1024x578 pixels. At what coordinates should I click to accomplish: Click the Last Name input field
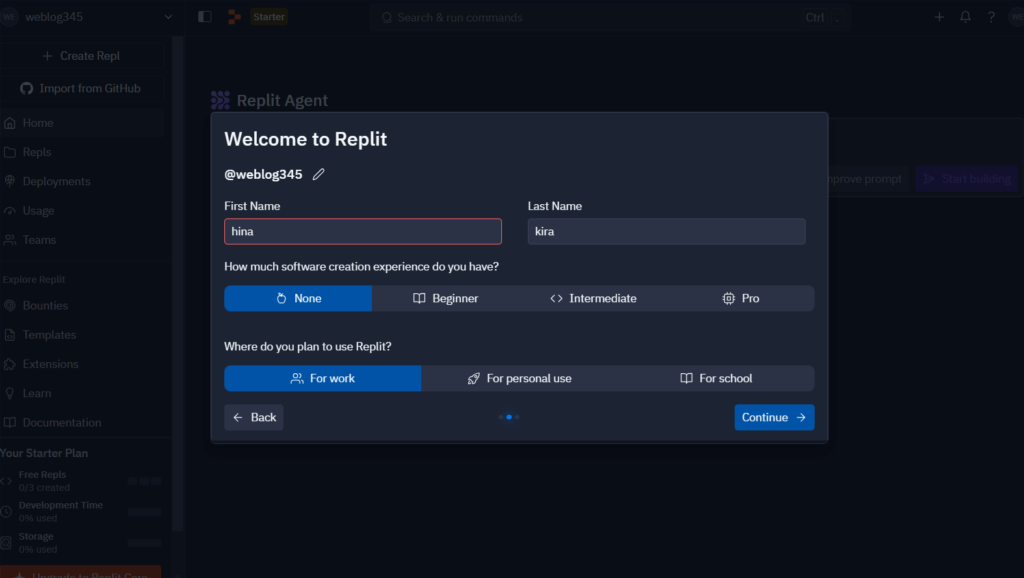coord(666,231)
